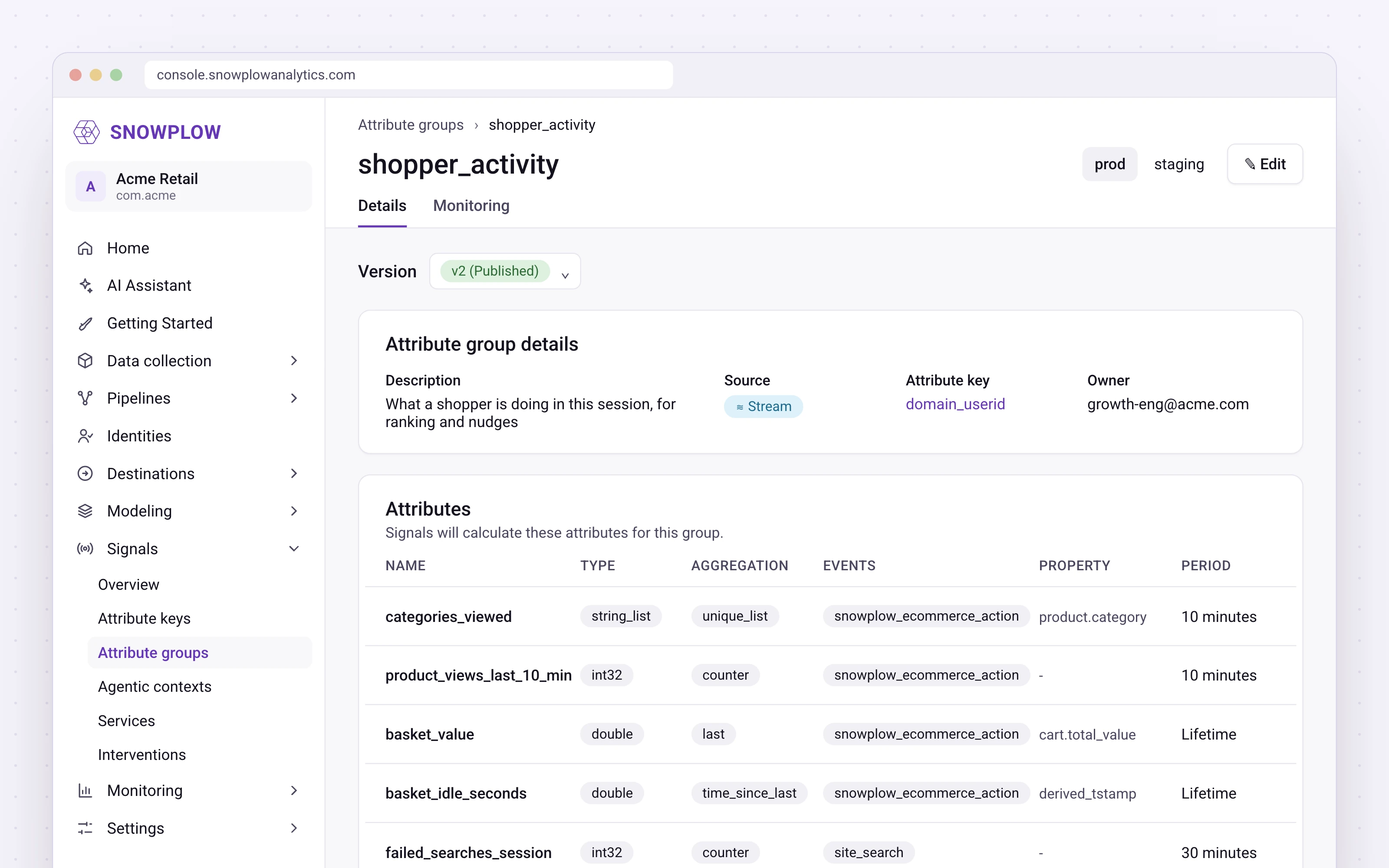Click the Stream source badge
Viewport: 1389px width, 868px height.
coord(763,407)
